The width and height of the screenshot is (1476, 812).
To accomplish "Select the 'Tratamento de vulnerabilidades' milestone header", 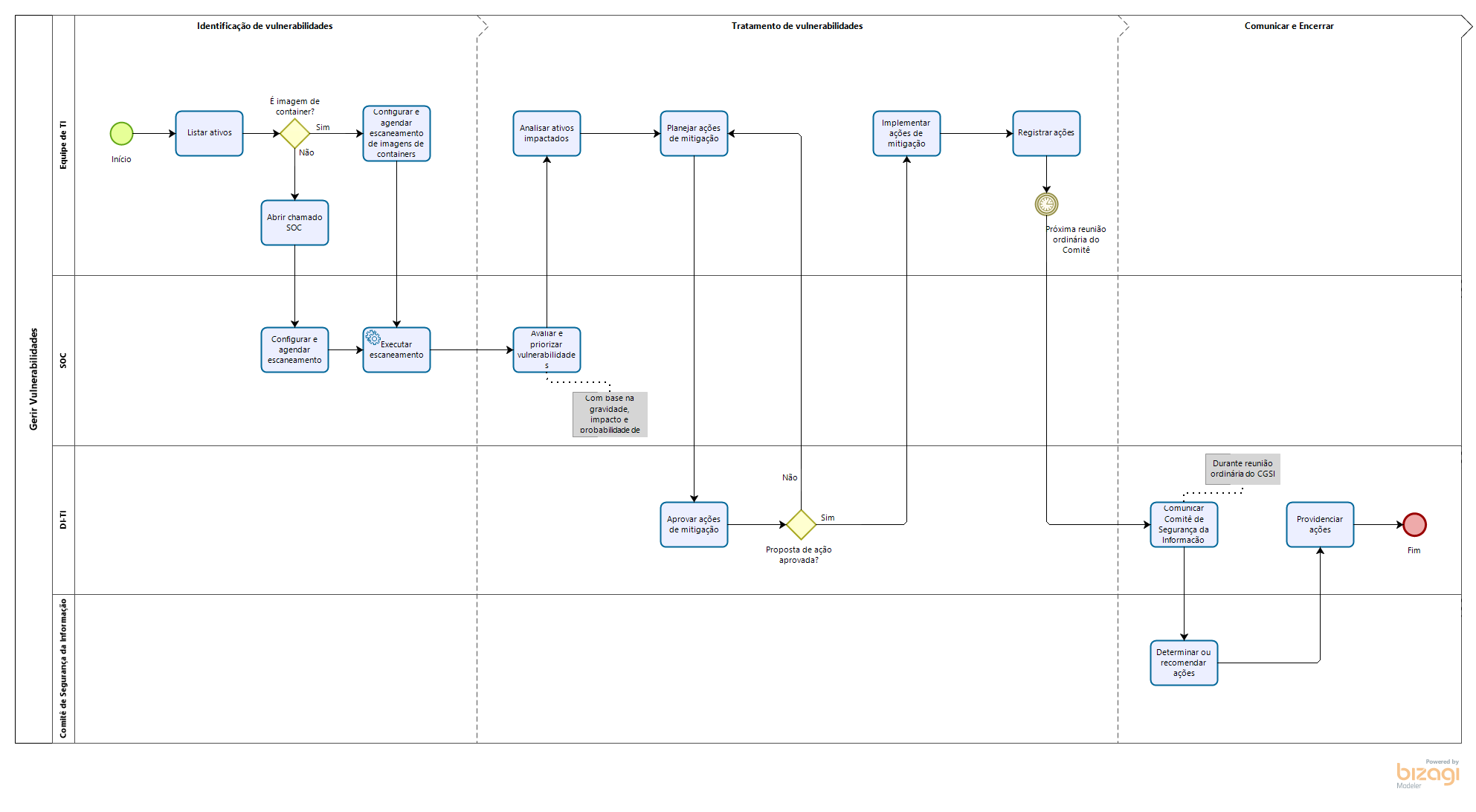I will (x=797, y=26).
